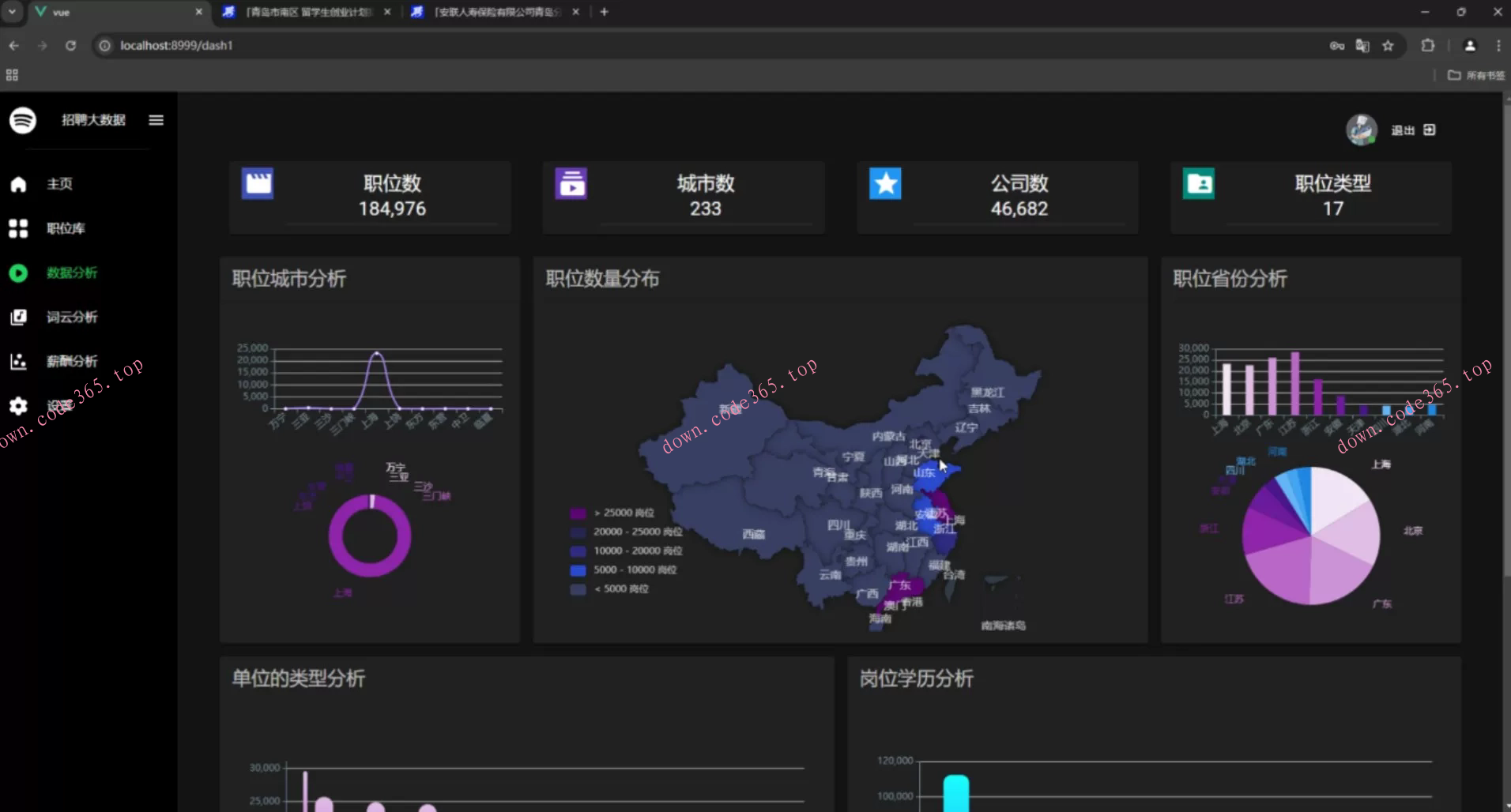The image size is (1511, 812).
Task: Open browser translate page icon
Action: [x=1362, y=46]
